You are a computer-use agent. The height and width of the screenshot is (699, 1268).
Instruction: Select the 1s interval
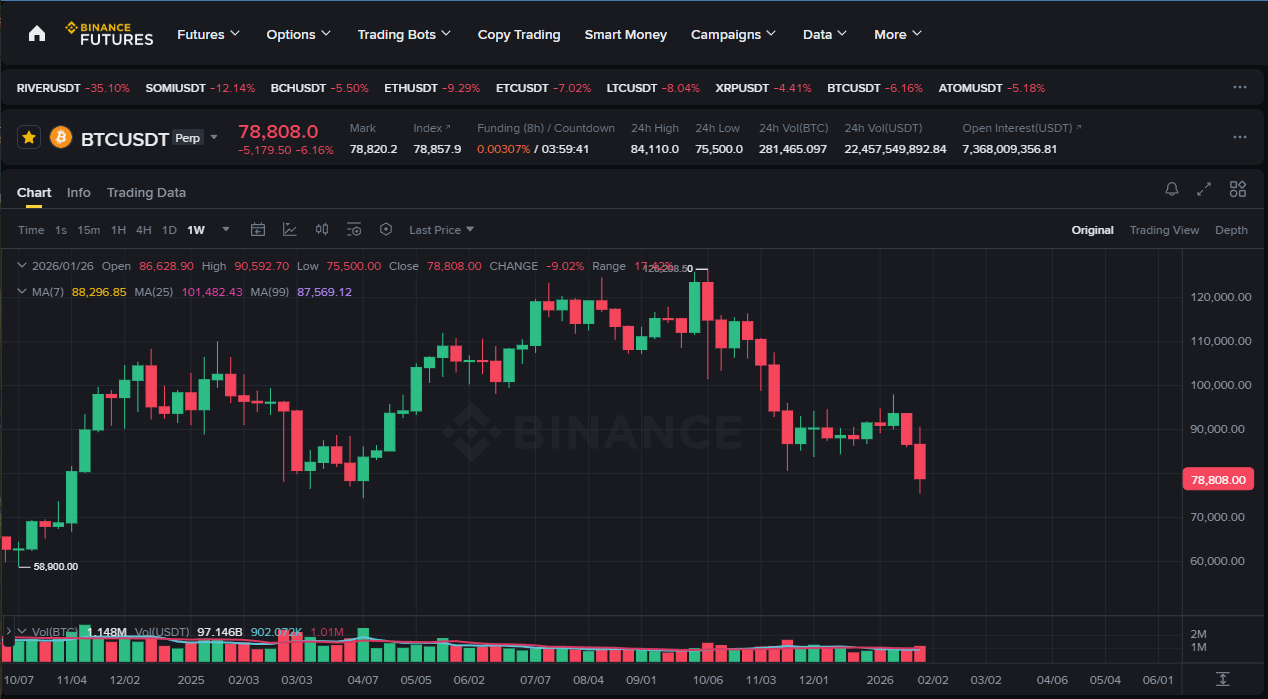(x=61, y=230)
